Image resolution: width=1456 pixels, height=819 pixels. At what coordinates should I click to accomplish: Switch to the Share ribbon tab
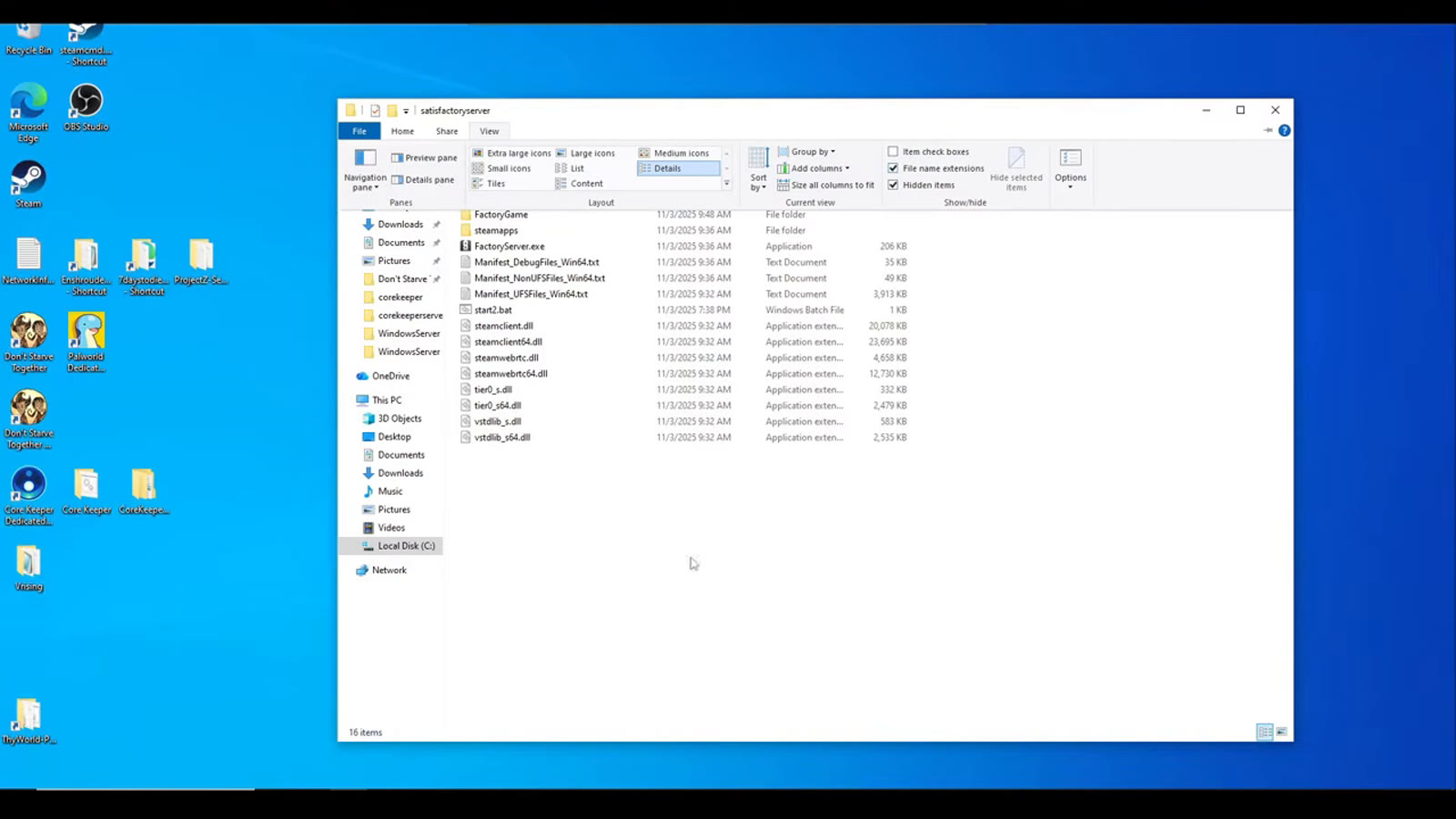pos(447,131)
